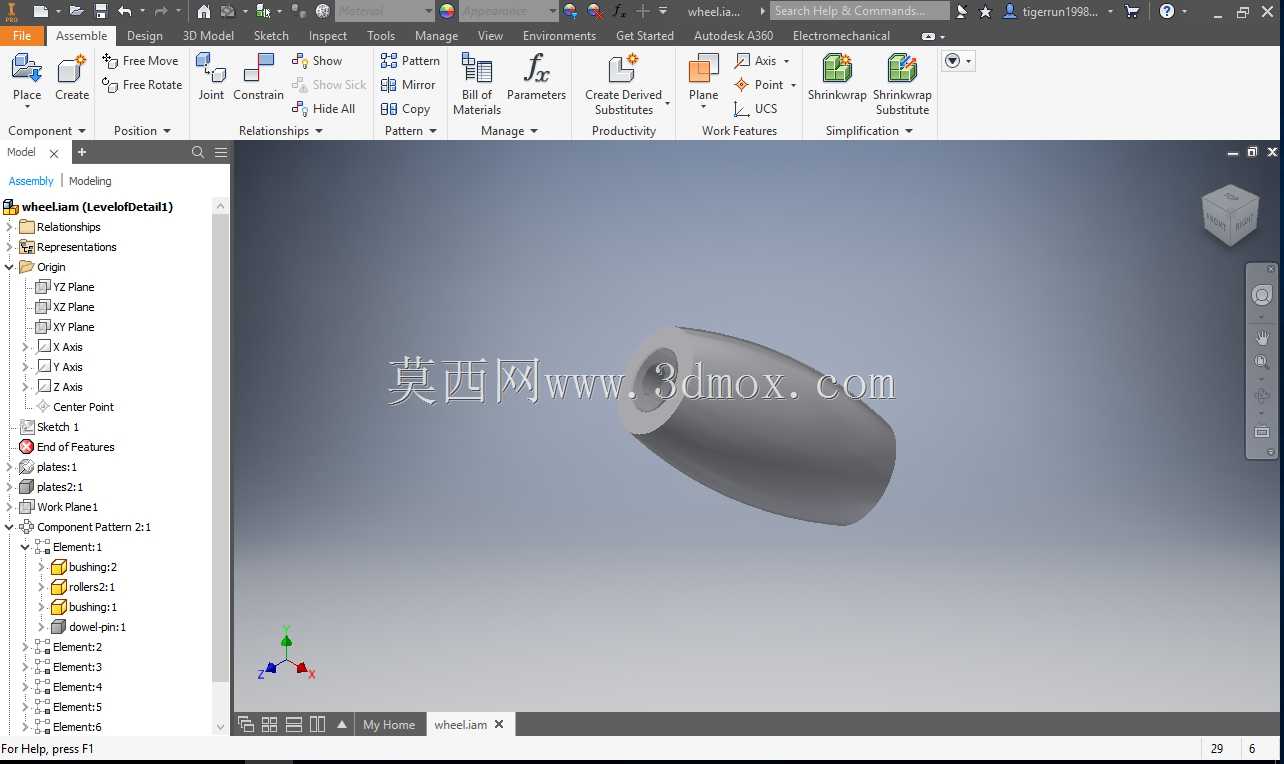Expand the plates:1 component
1284x764 pixels.
click(10, 467)
